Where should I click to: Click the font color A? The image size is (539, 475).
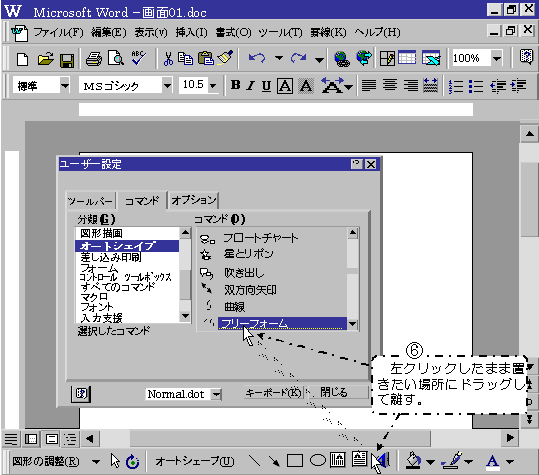(x=493, y=461)
